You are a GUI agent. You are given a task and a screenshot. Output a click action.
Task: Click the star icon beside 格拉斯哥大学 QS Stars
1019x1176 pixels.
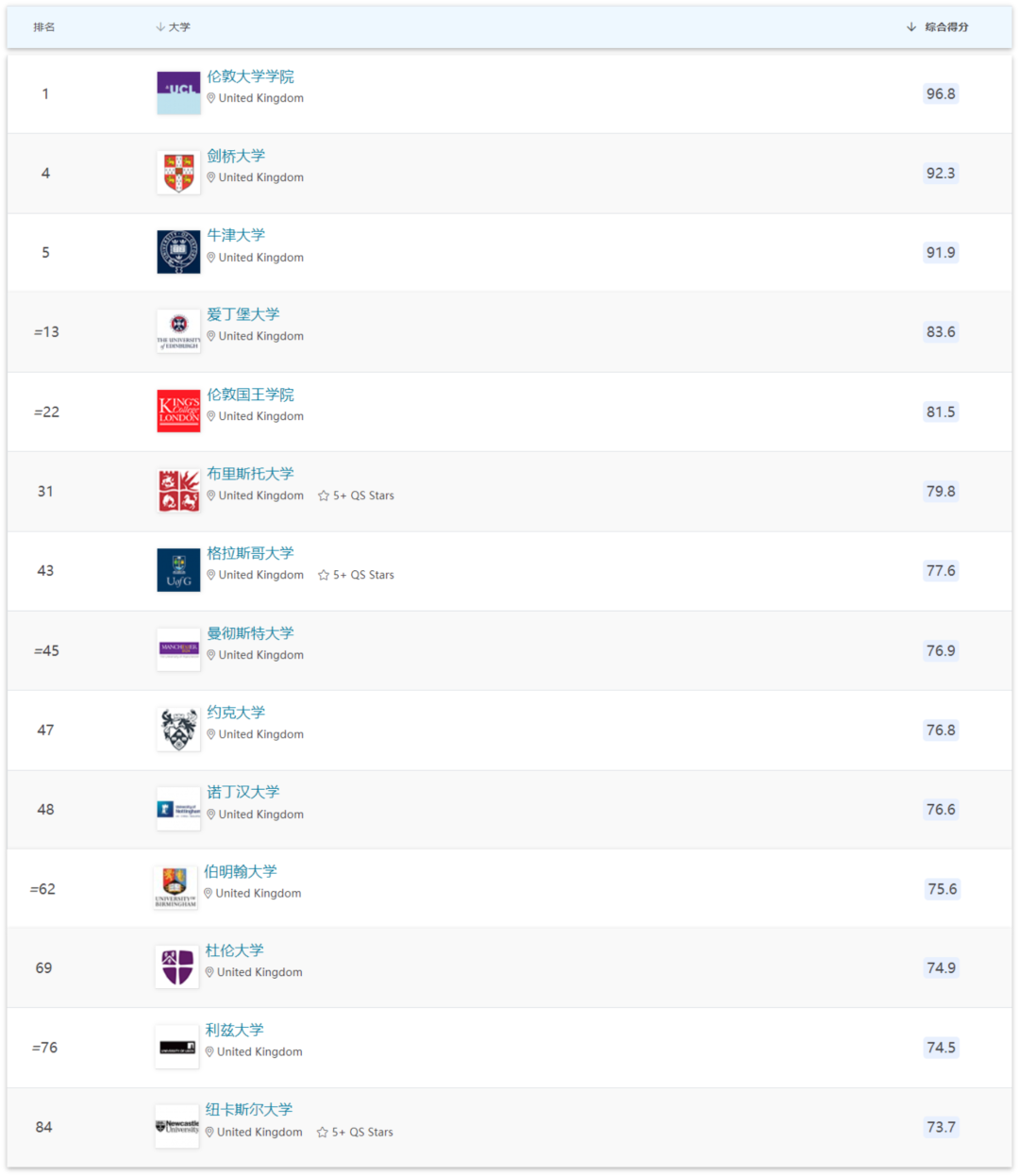click(324, 575)
